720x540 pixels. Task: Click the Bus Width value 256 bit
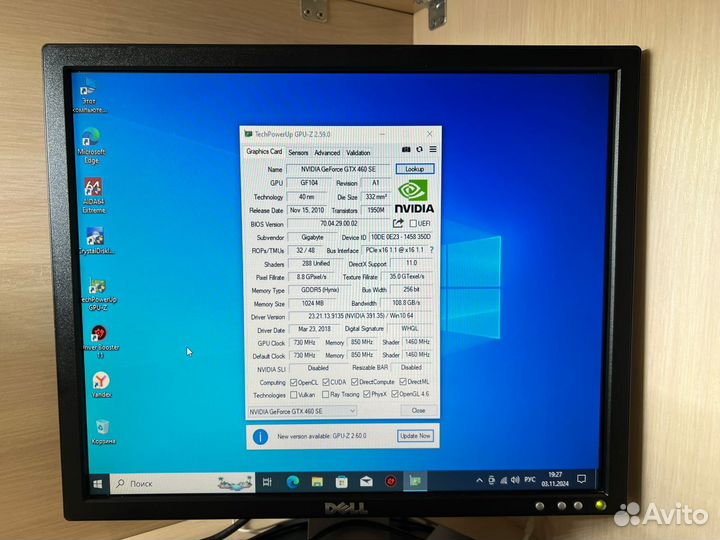tap(411, 290)
